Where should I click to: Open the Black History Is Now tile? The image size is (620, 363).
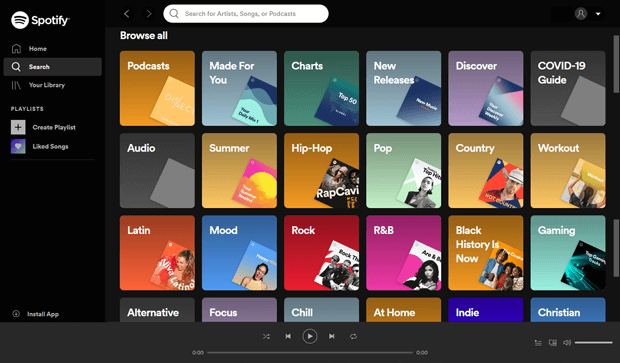tap(486, 253)
